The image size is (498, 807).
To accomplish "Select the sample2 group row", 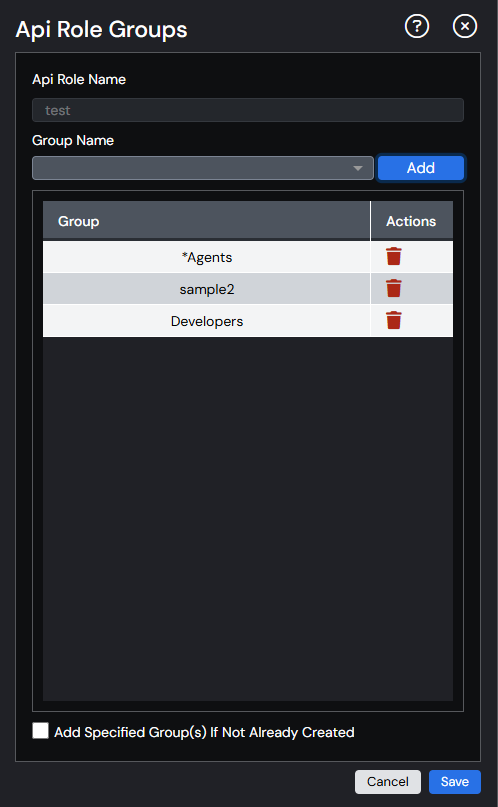I will 206,289.
